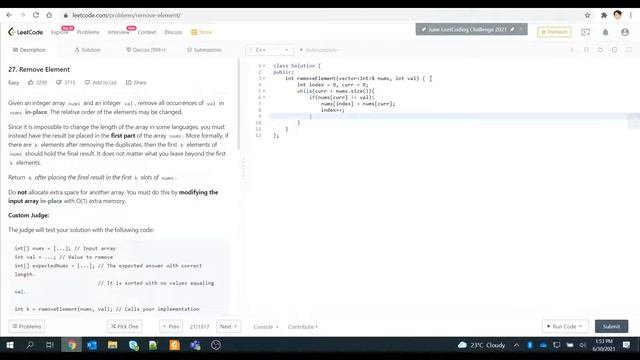Screen dimensions: 640x360
Task: Expand the Console panel
Action: coord(266,327)
